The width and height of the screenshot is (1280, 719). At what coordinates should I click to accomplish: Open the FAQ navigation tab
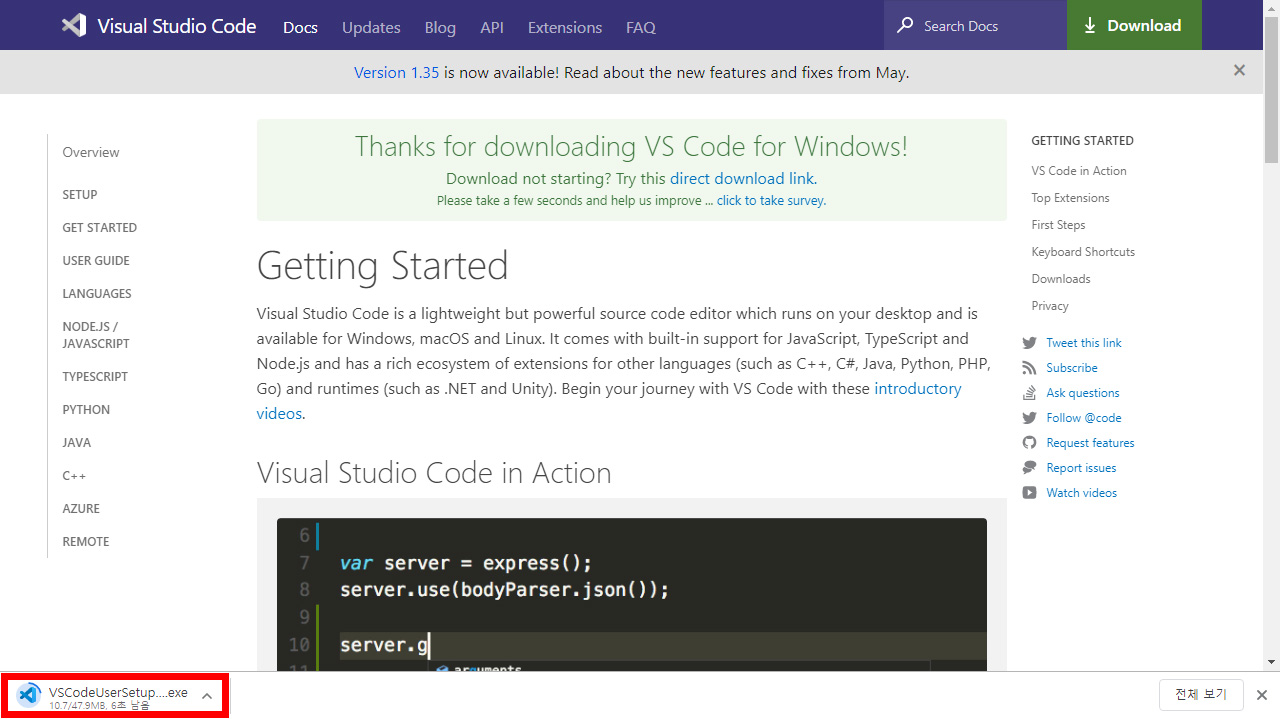[x=641, y=27]
